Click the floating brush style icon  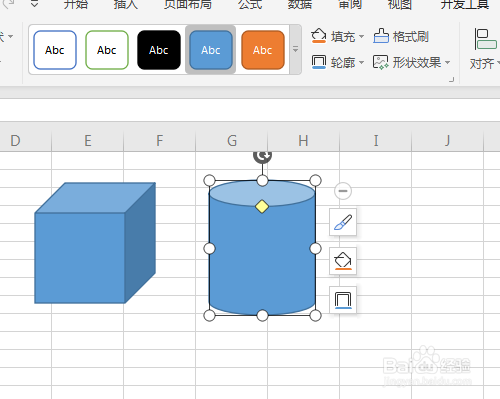click(x=343, y=222)
